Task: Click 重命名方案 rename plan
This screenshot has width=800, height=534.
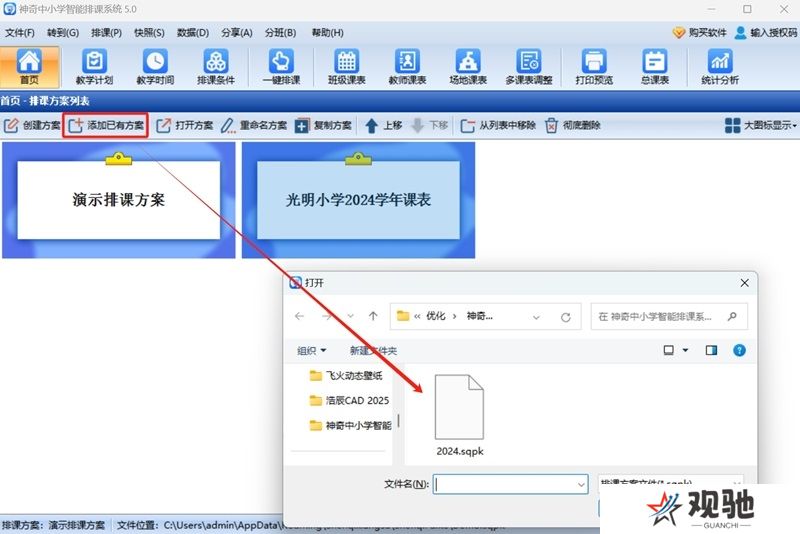Action: [254, 125]
